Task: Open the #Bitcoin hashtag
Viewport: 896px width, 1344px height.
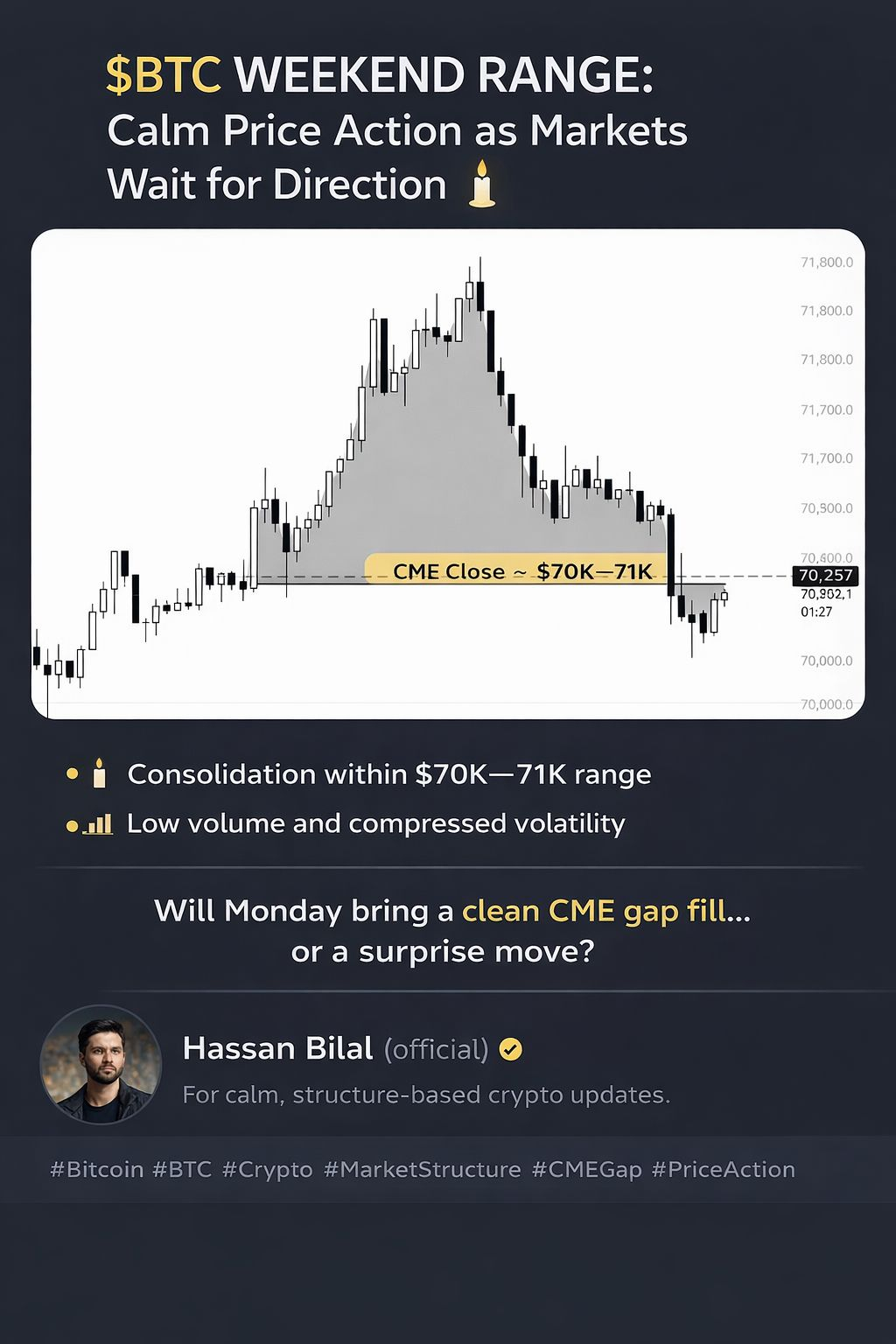Action: [97, 1169]
